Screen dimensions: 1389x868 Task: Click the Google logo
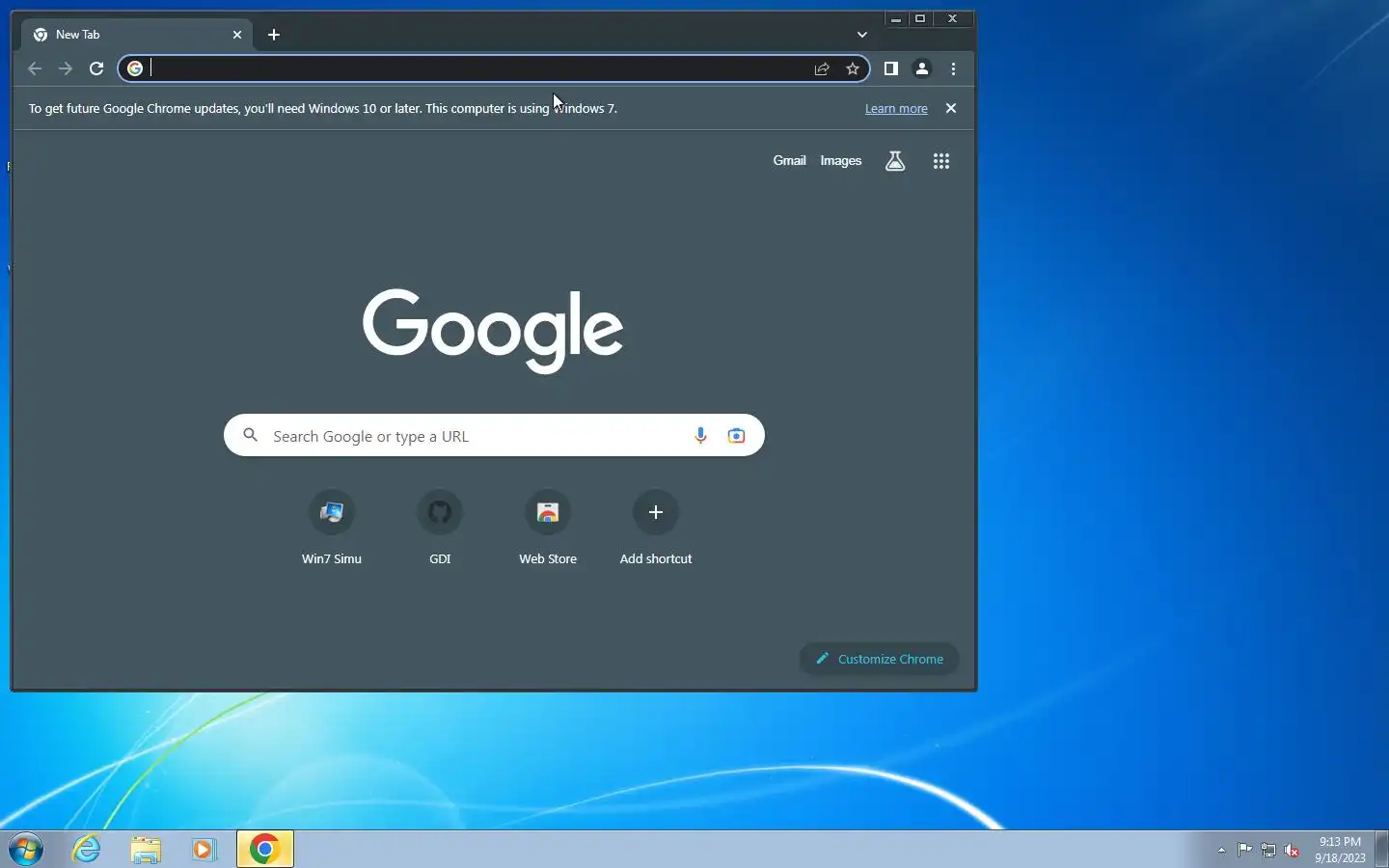pos(493,331)
